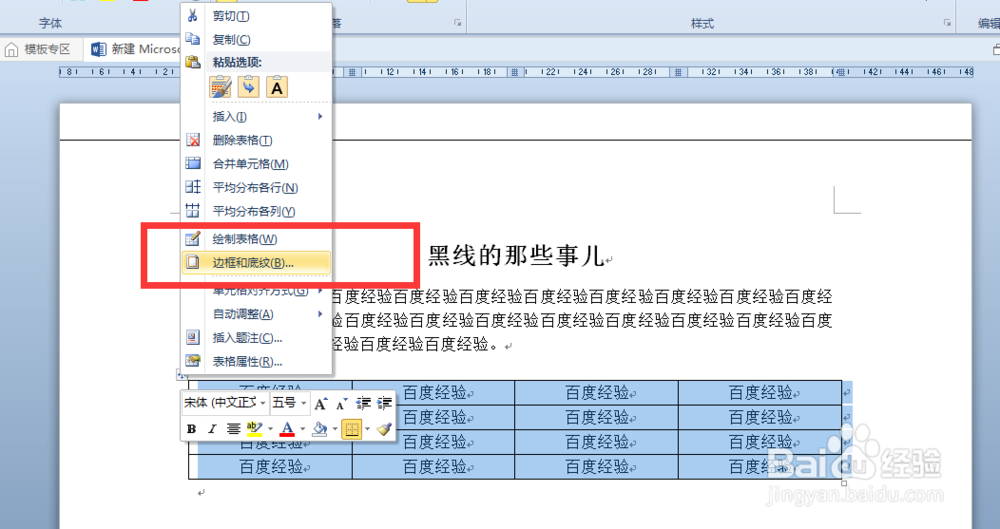Image resolution: width=1000 pixels, height=529 pixels.
Task: Open 表格属性(R)... table properties
Action: click(x=256, y=361)
